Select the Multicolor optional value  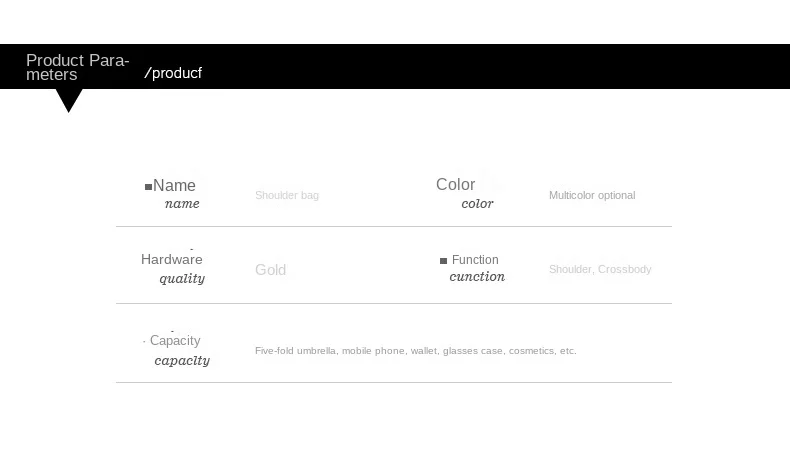[x=592, y=196]
